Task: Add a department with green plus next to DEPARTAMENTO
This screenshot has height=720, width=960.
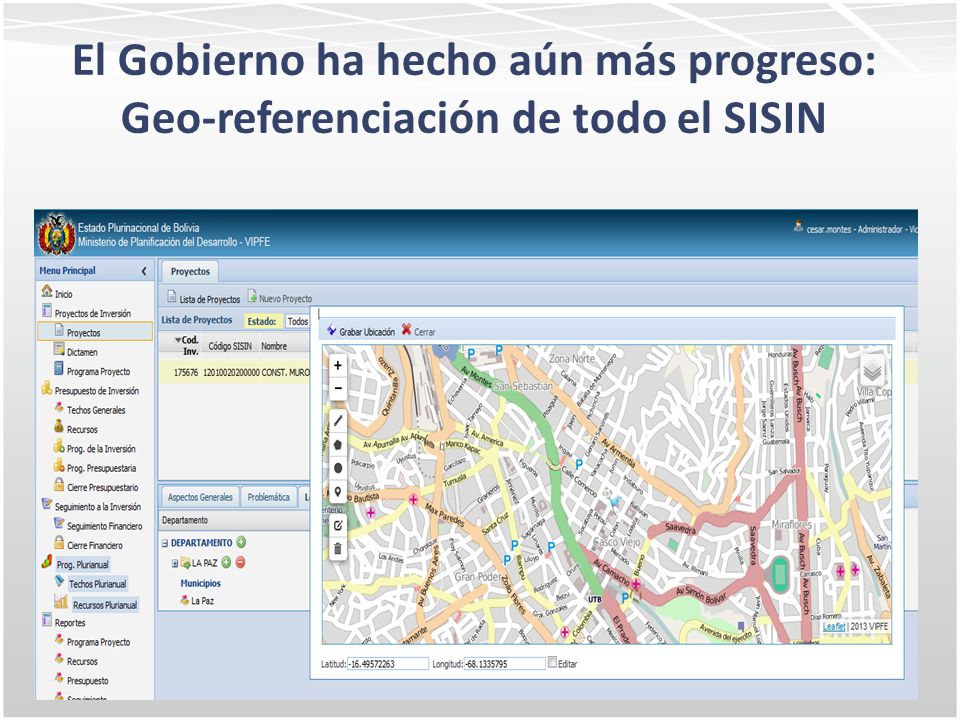Action: 241,542
